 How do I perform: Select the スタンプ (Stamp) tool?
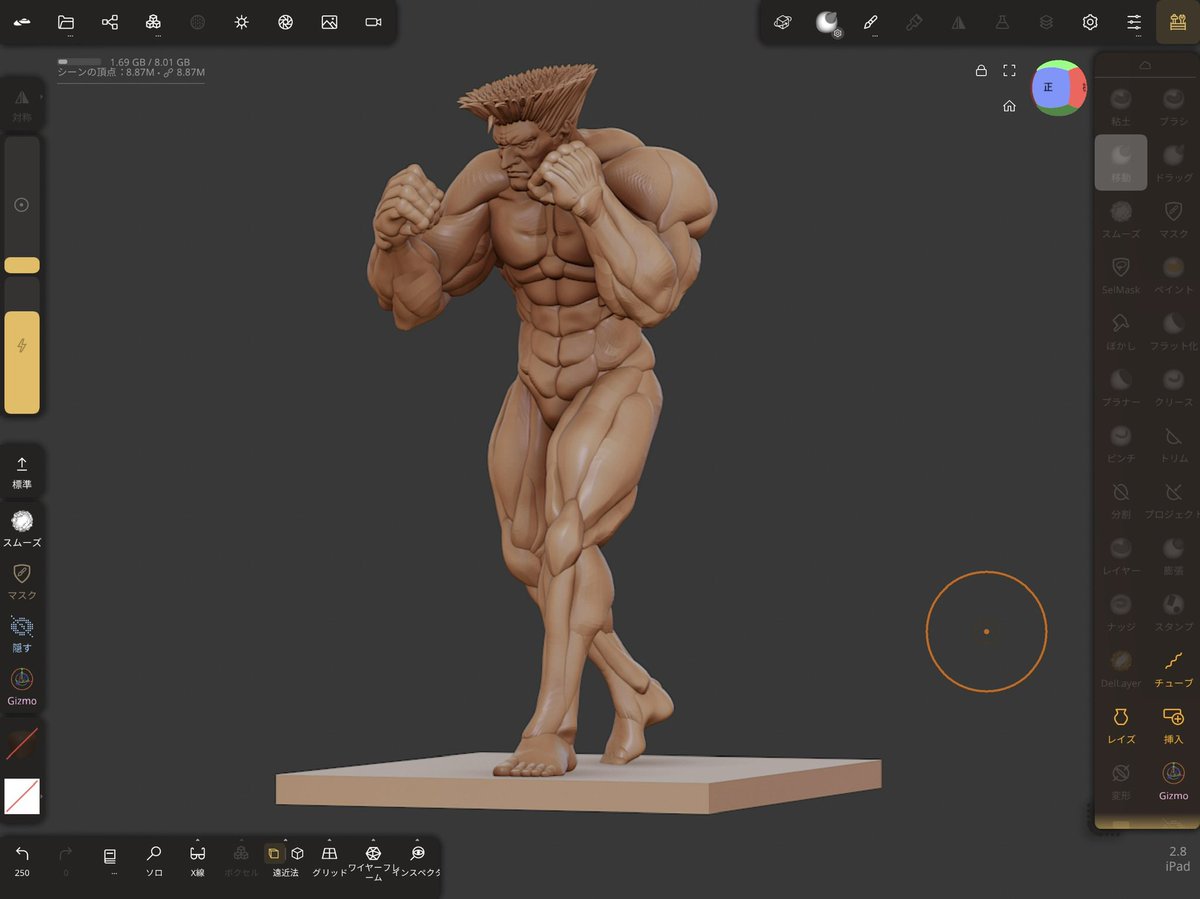(1173, 611)
